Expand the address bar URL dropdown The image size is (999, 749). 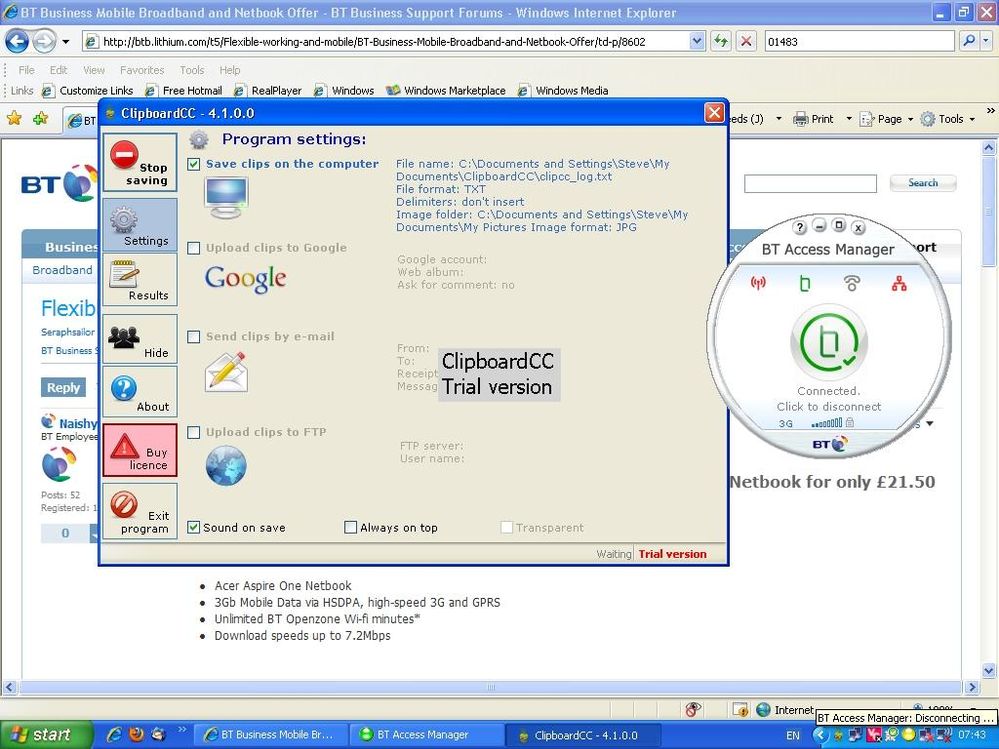(x=697, y=41)
